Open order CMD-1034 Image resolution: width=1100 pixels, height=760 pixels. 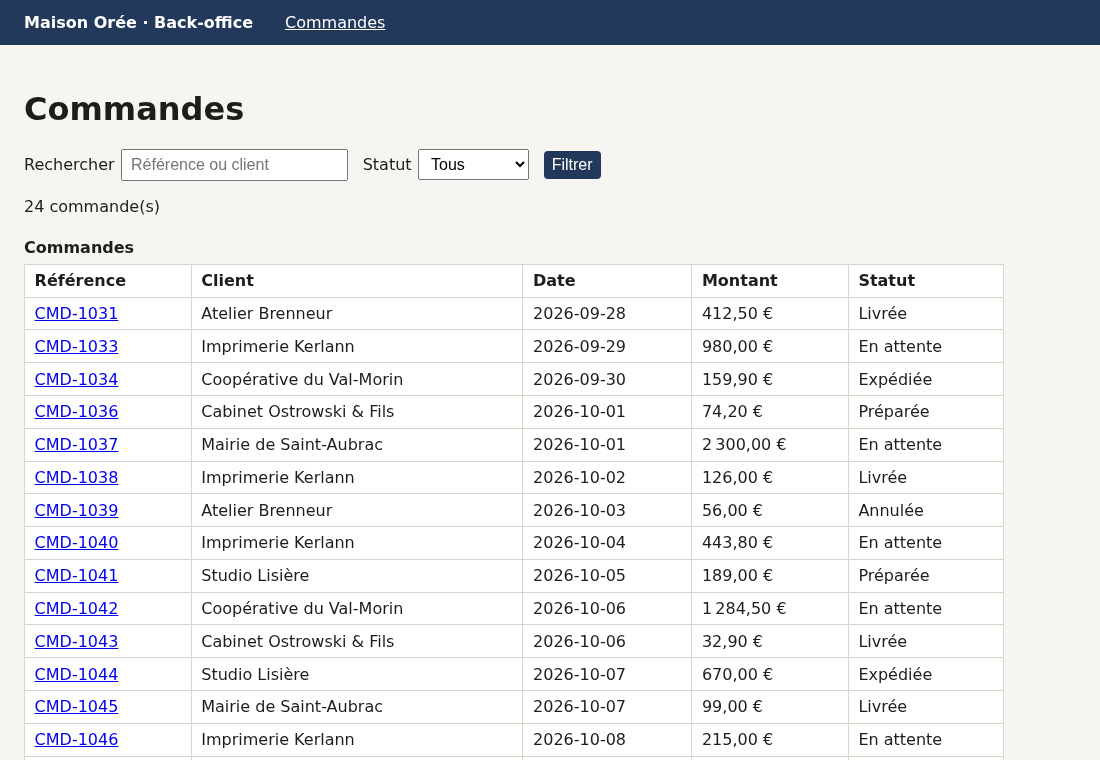coord(76,380)
